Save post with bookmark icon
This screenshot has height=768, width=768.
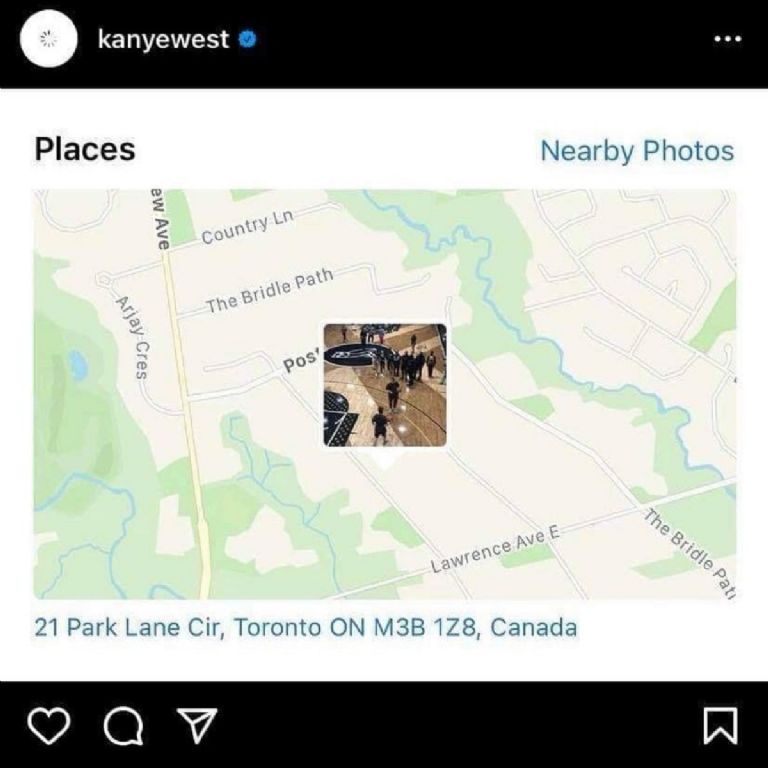tap(720, 725)
